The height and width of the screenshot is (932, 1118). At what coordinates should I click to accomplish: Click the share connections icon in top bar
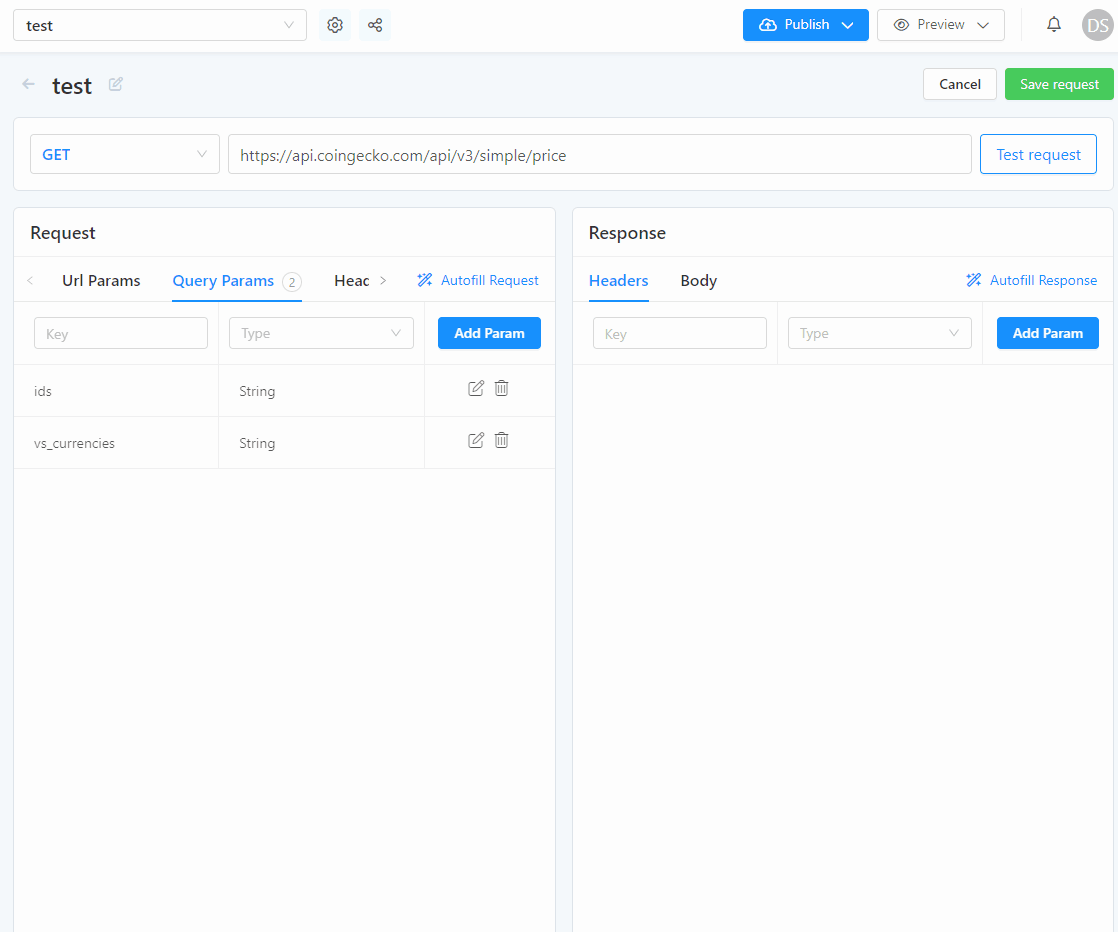click(375, 25)
